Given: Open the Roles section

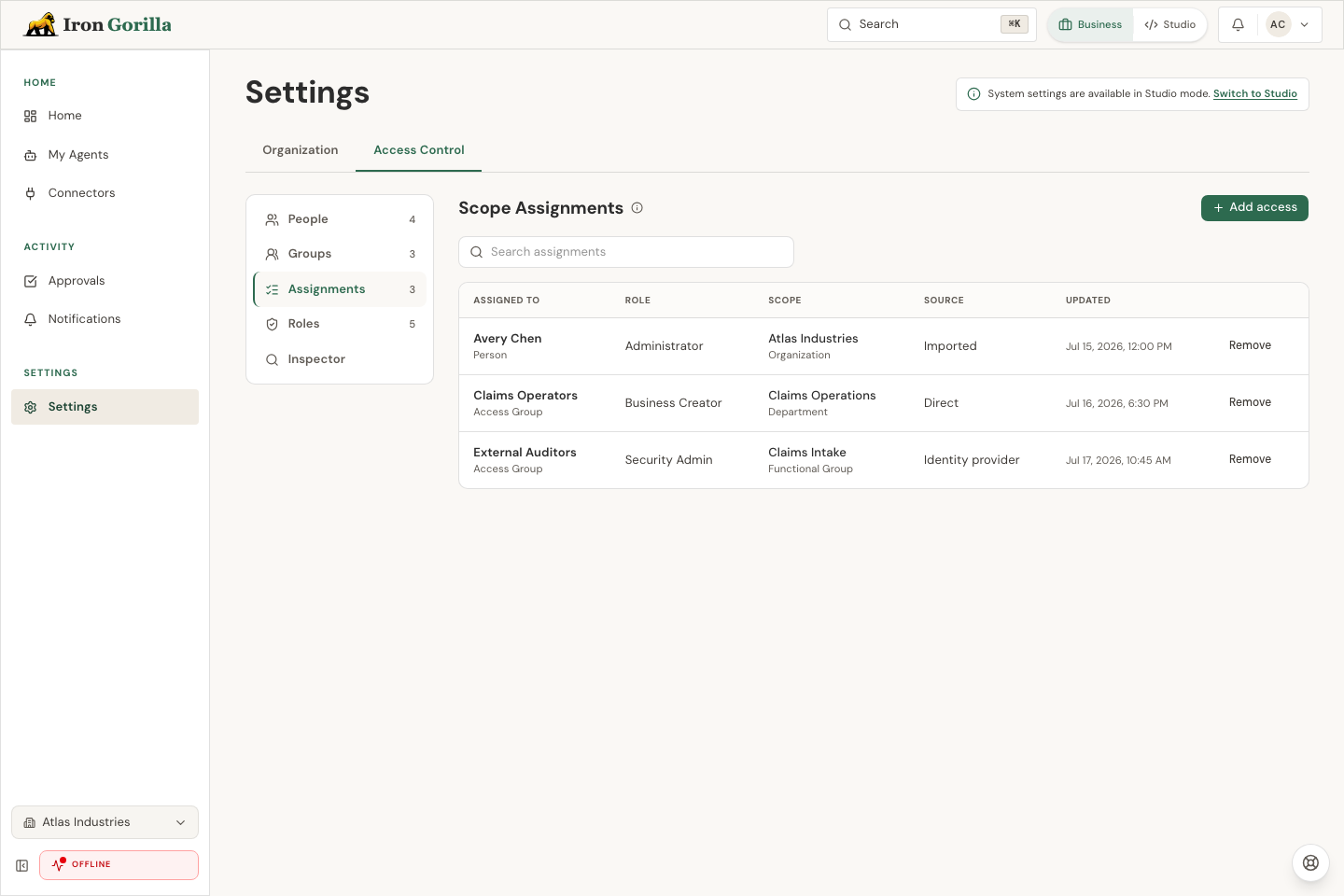Looking at the screenshot, I should coord(340,324).
